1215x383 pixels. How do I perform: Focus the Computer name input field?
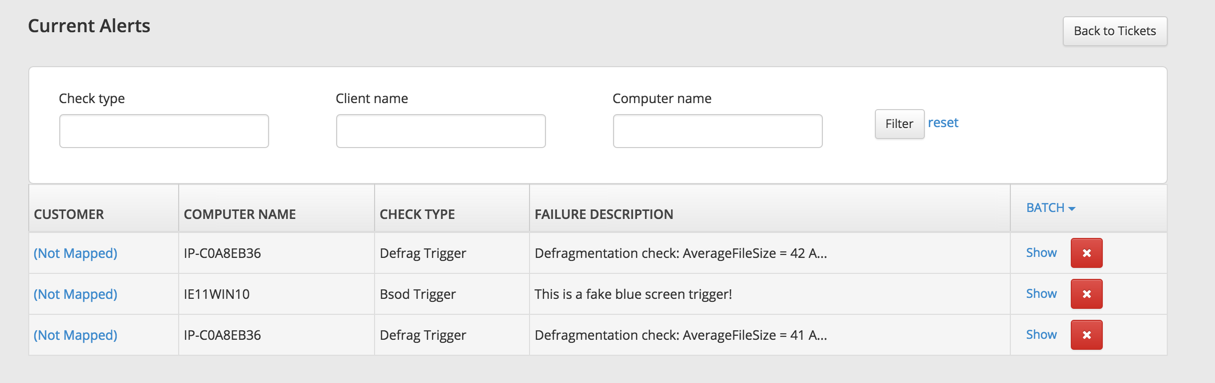point(718,131)
